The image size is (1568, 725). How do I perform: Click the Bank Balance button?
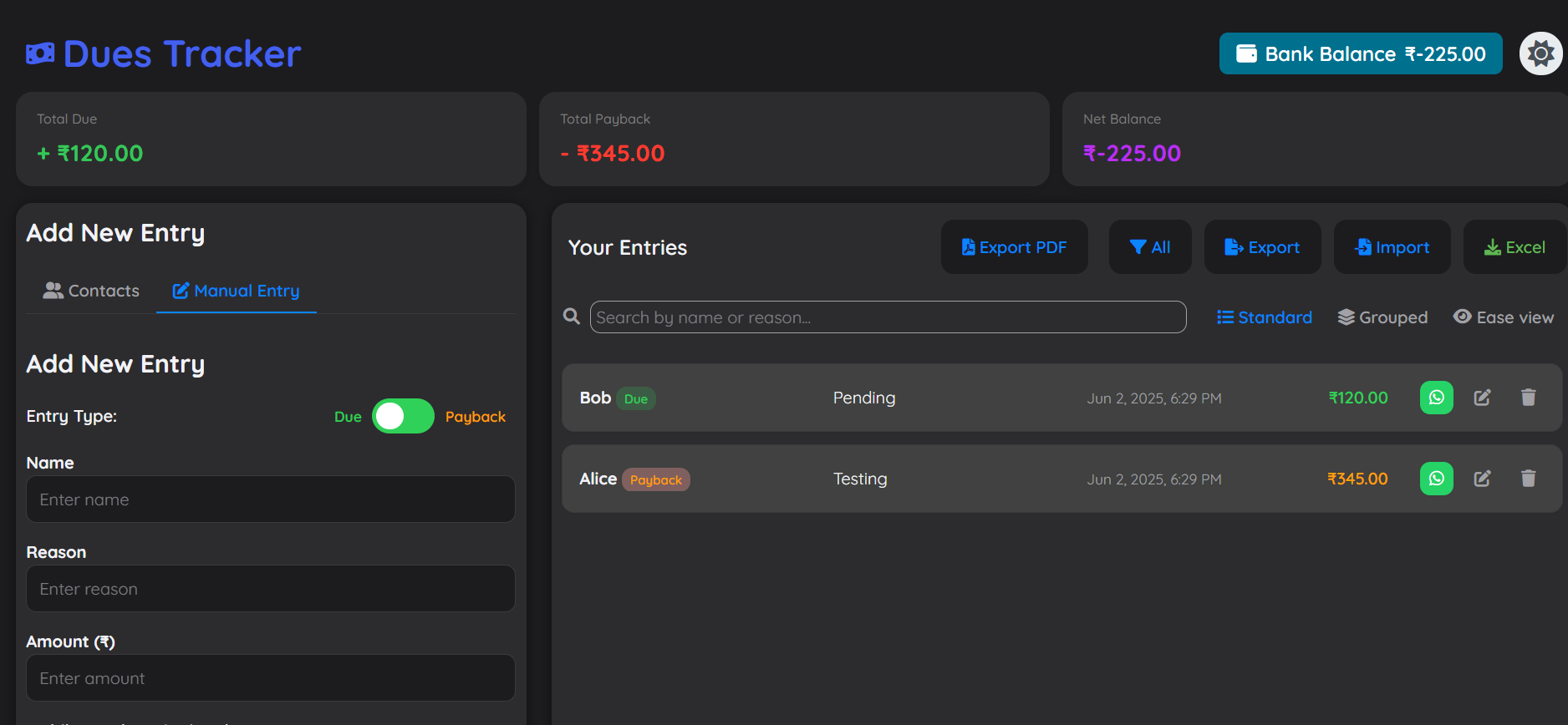point(1360,54)
